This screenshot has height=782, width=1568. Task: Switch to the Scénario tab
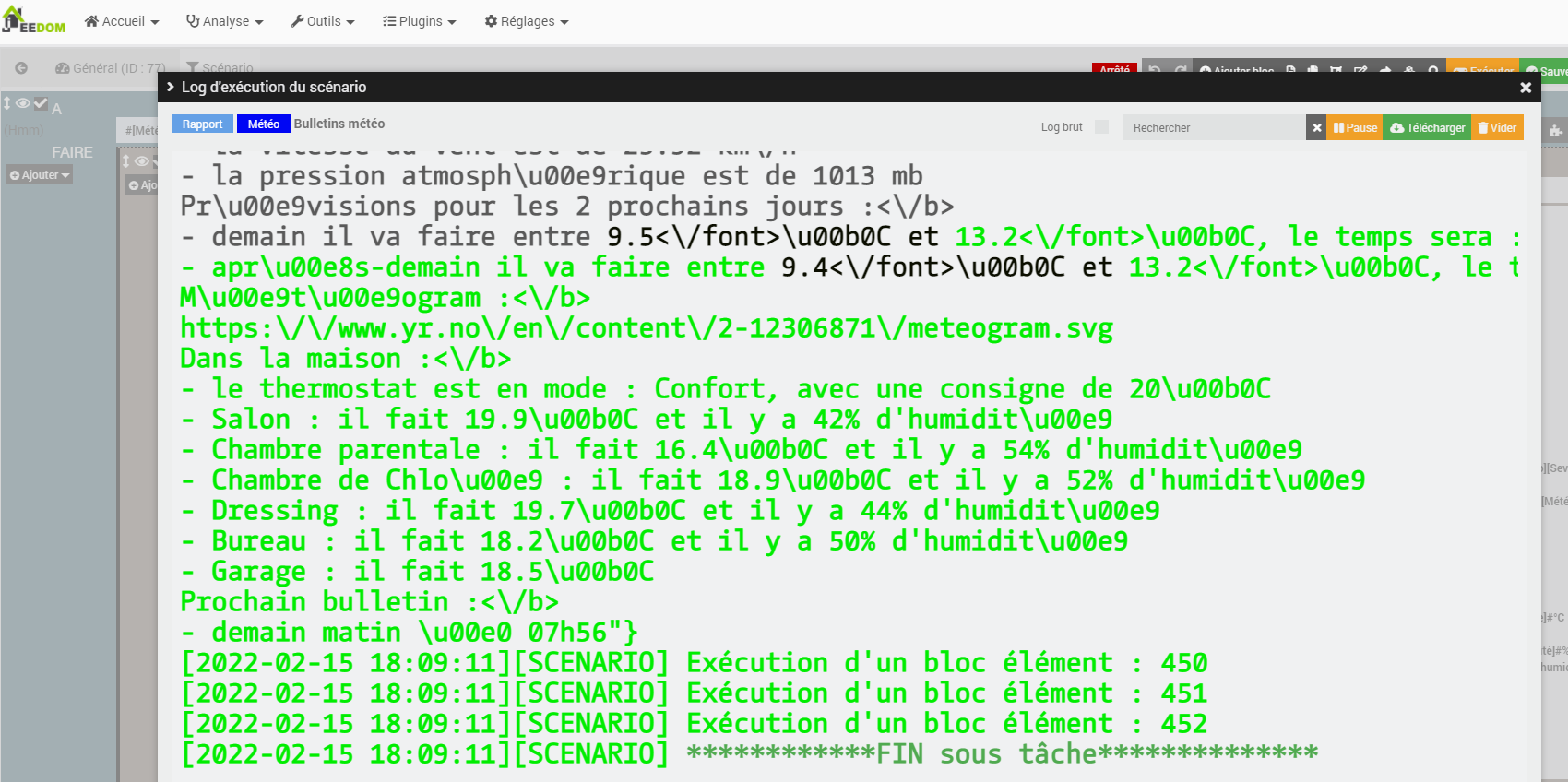[220, 68]
